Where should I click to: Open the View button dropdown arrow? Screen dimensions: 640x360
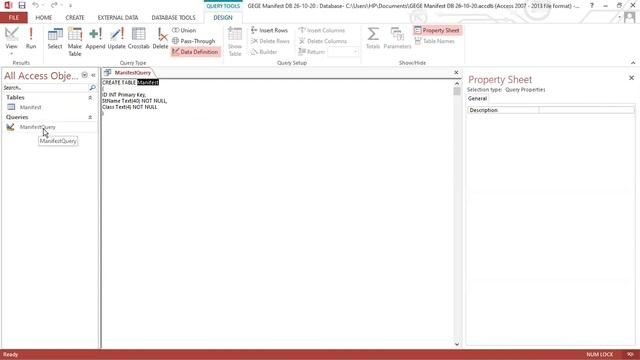pos(11,53)
